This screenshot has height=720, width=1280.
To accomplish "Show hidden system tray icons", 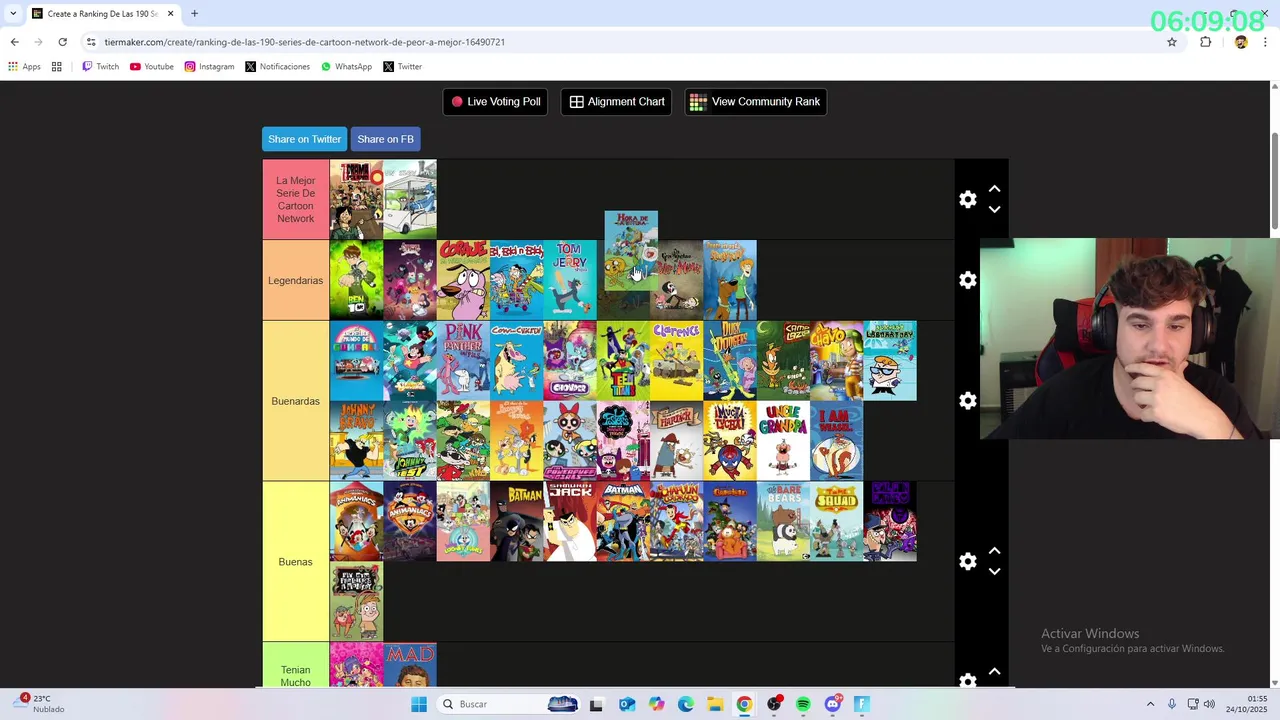I will click(x=1150, y=704).
